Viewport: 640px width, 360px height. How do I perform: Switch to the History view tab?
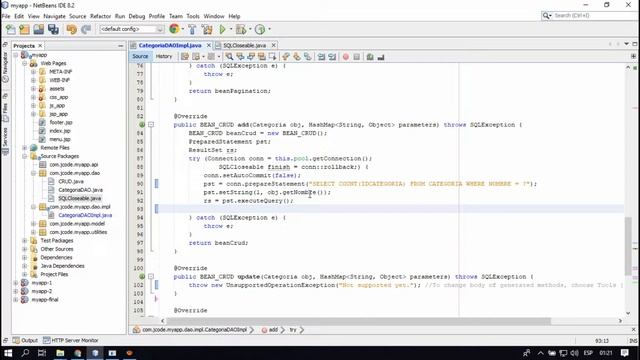pyautogui.click(x=164, y=57)
